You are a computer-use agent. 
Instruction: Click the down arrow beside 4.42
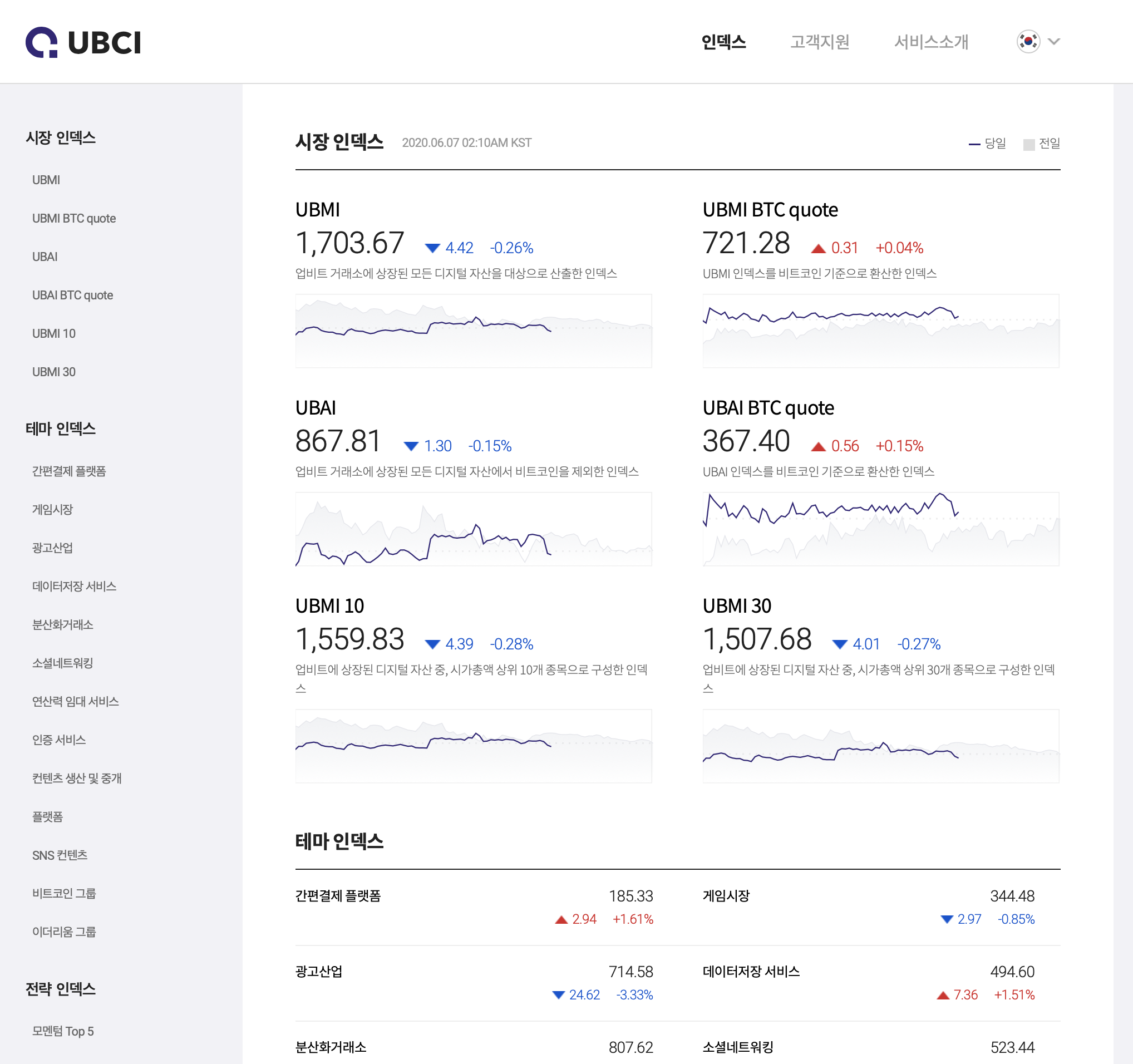432,248
